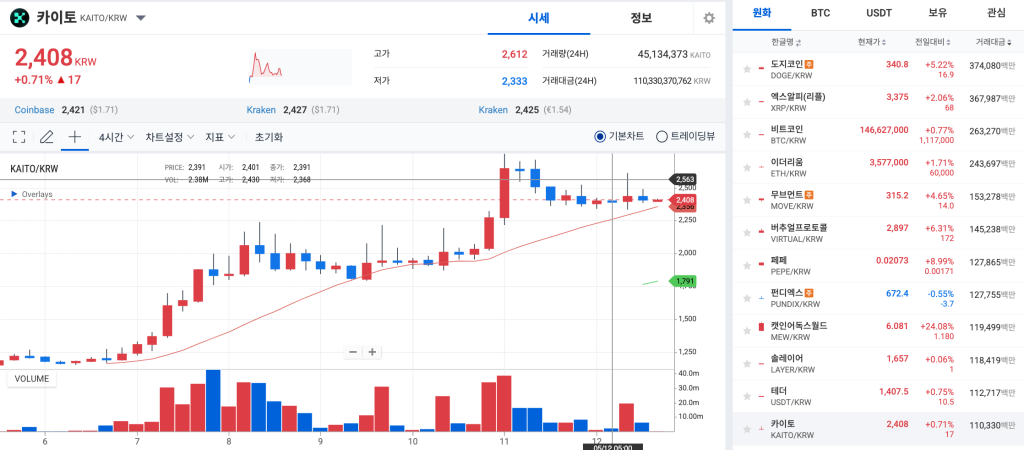Image resolution: width=1024 pixels, height=450 pixels.
Task: Open the 4시간 interval dropdown
Action: pyautogui.click(x=116, y=137)
